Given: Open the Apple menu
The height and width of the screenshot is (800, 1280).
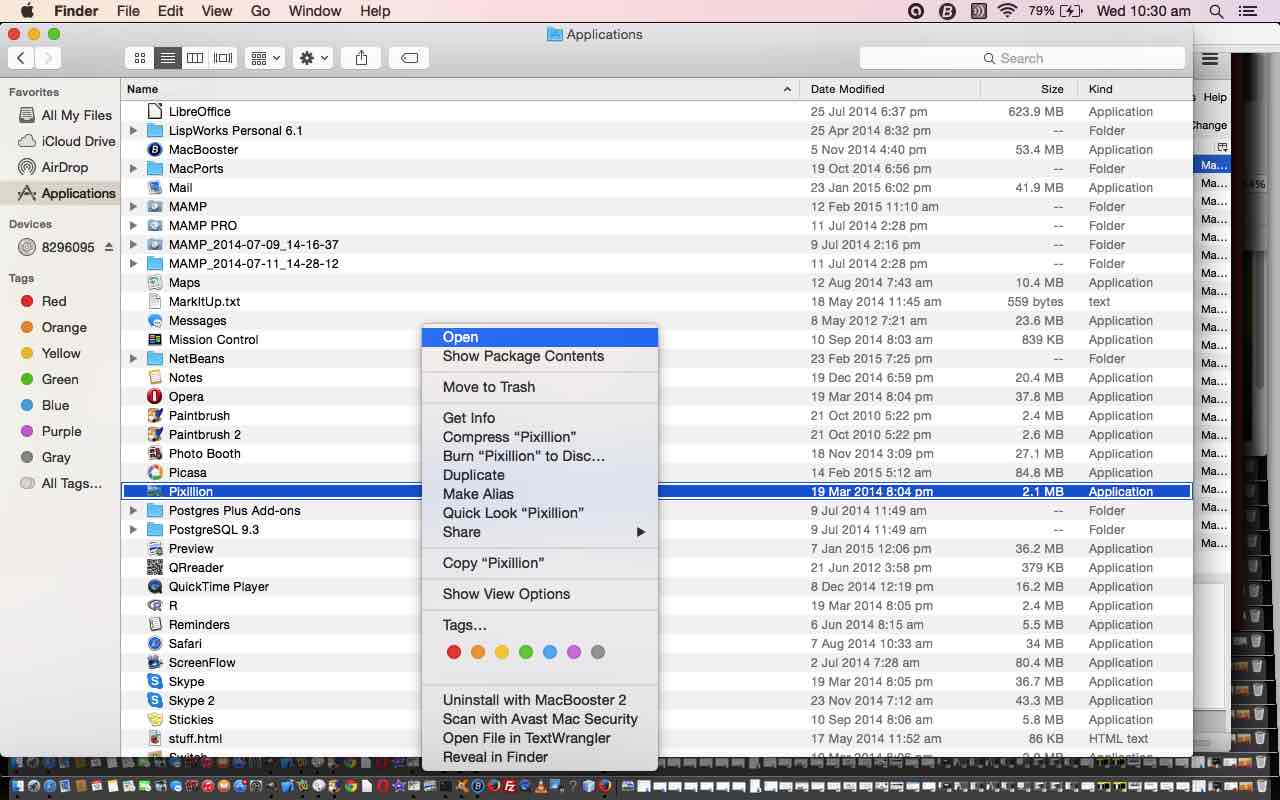Looking at the screenshot, I should coord(26,11).
